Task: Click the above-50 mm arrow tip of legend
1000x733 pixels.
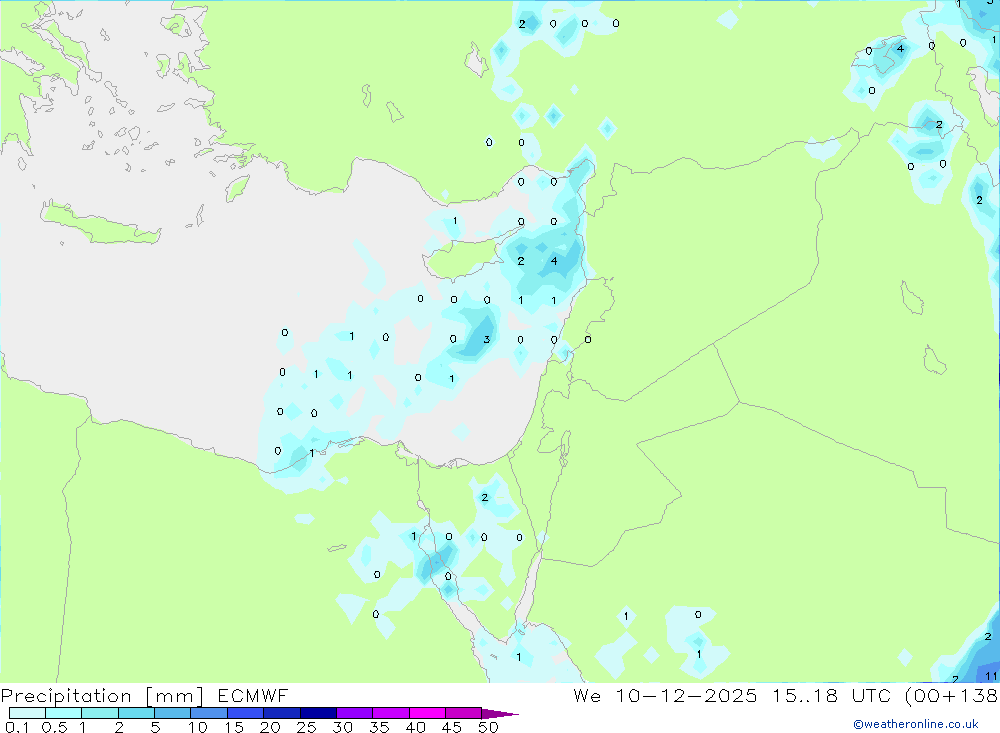Action: (499, 713)
